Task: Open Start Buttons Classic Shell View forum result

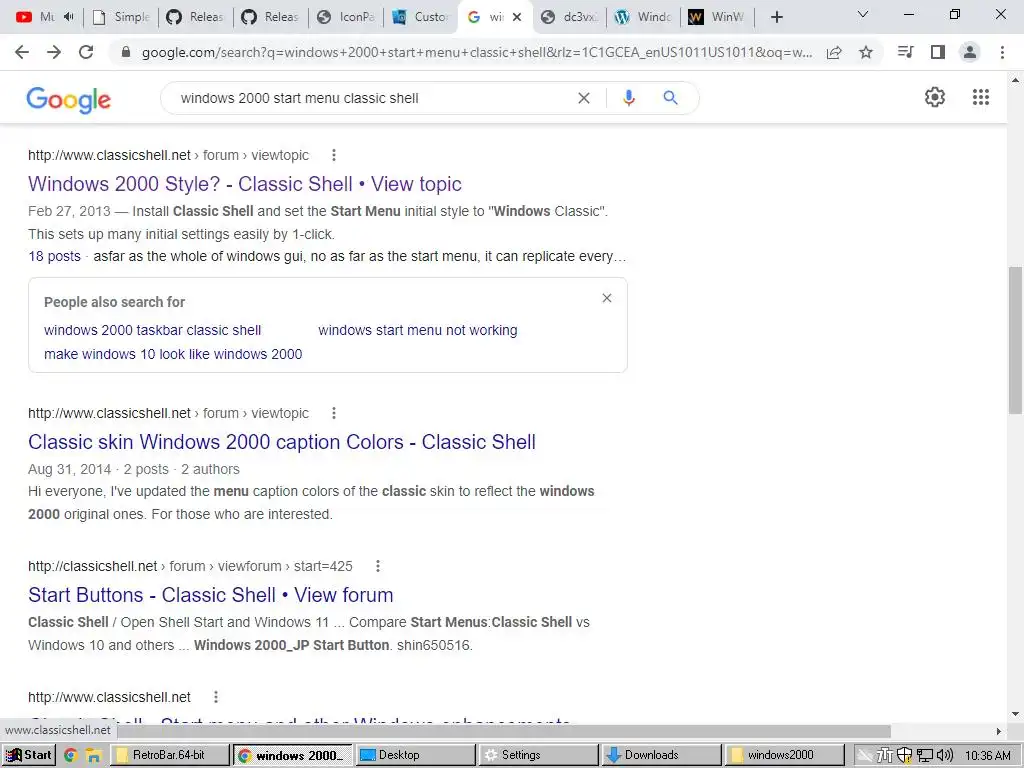Action: coord(210,595)
